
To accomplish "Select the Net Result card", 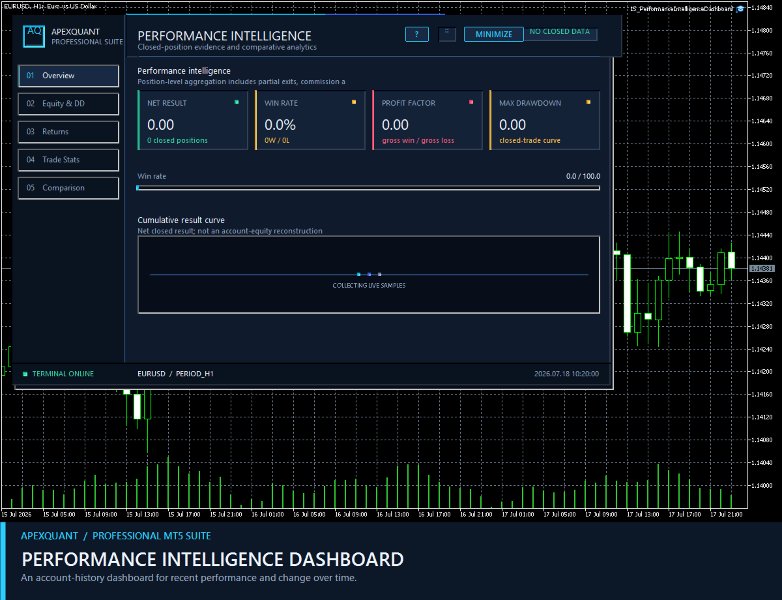I will tap(193, 120).
